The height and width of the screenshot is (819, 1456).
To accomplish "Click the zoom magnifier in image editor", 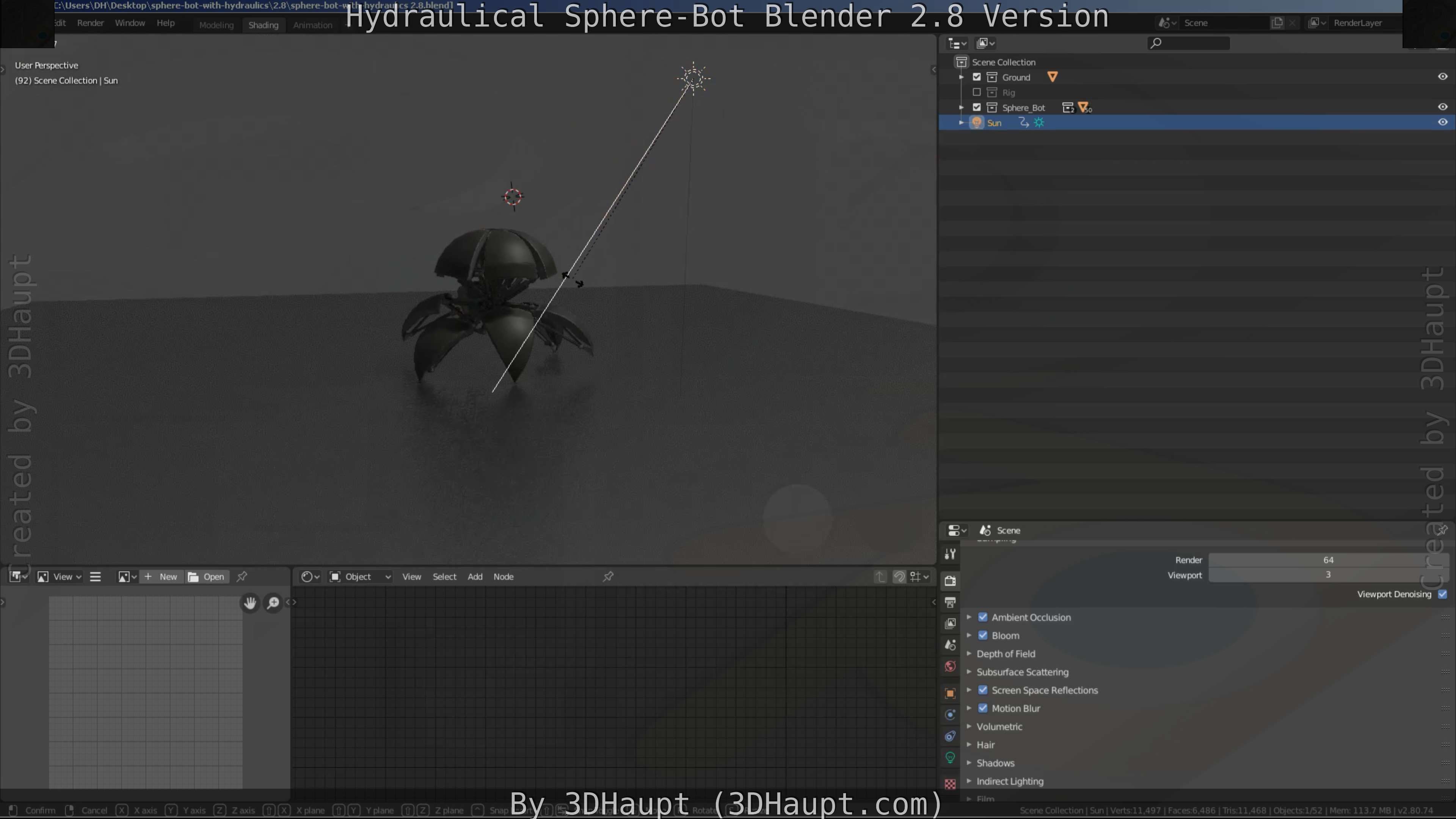I will [273, 603].
